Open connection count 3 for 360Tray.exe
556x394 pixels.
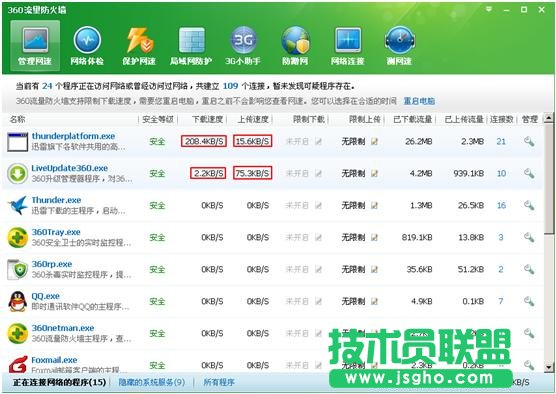pyautogui.click(x=501, y=237)
